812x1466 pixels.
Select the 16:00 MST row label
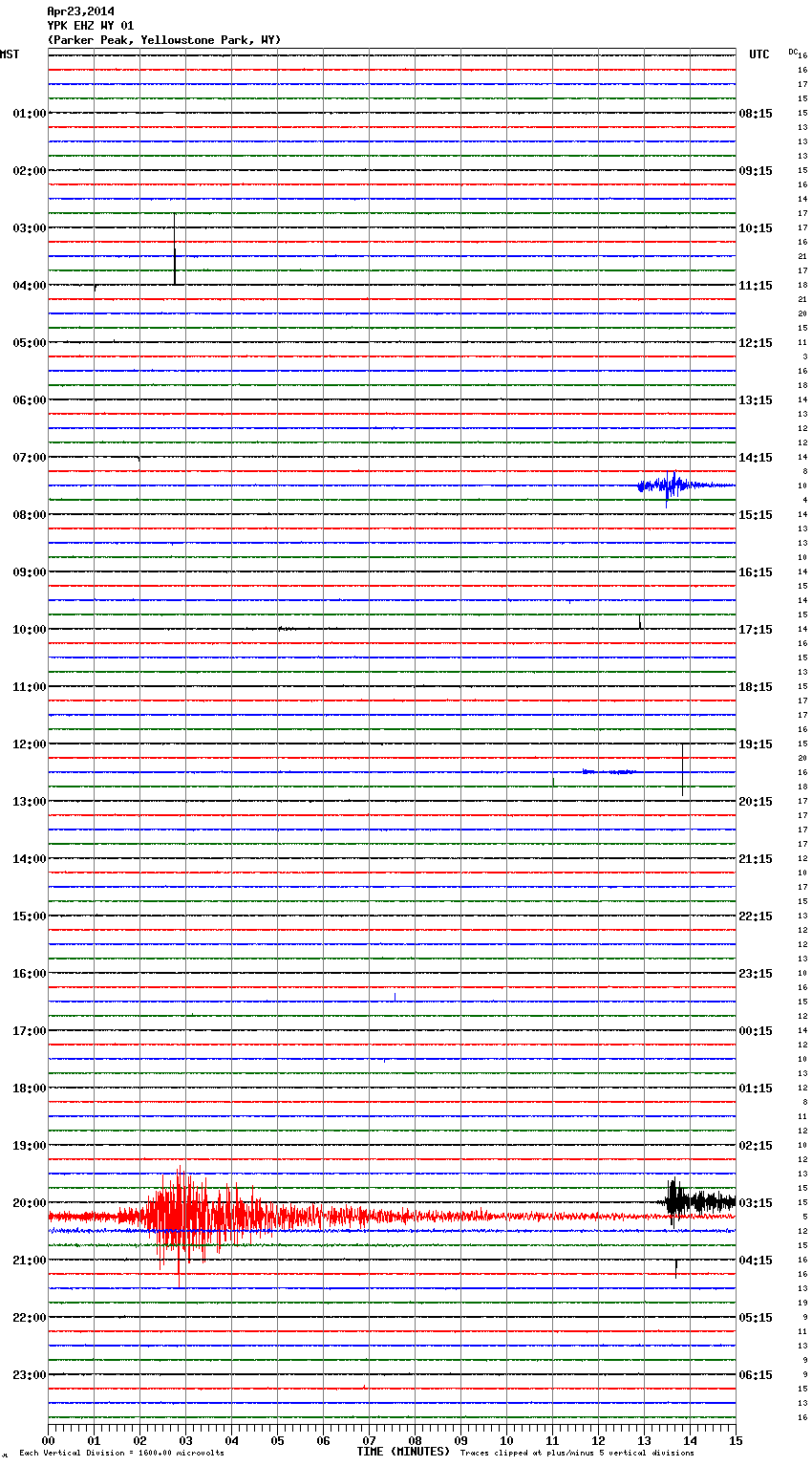point(30,974)
